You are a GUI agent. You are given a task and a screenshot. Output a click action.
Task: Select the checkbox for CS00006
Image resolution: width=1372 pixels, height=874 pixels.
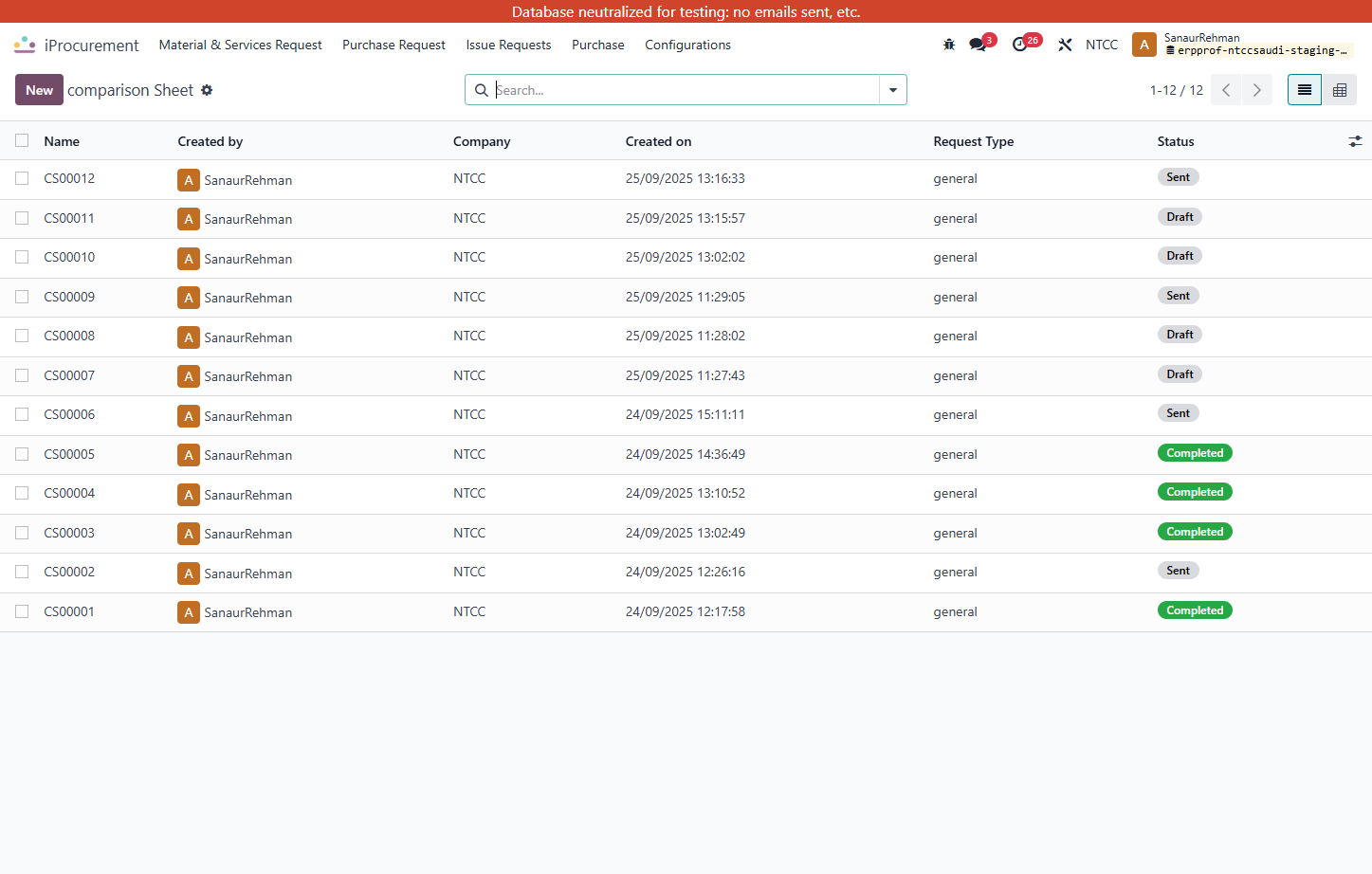(22, 414)
